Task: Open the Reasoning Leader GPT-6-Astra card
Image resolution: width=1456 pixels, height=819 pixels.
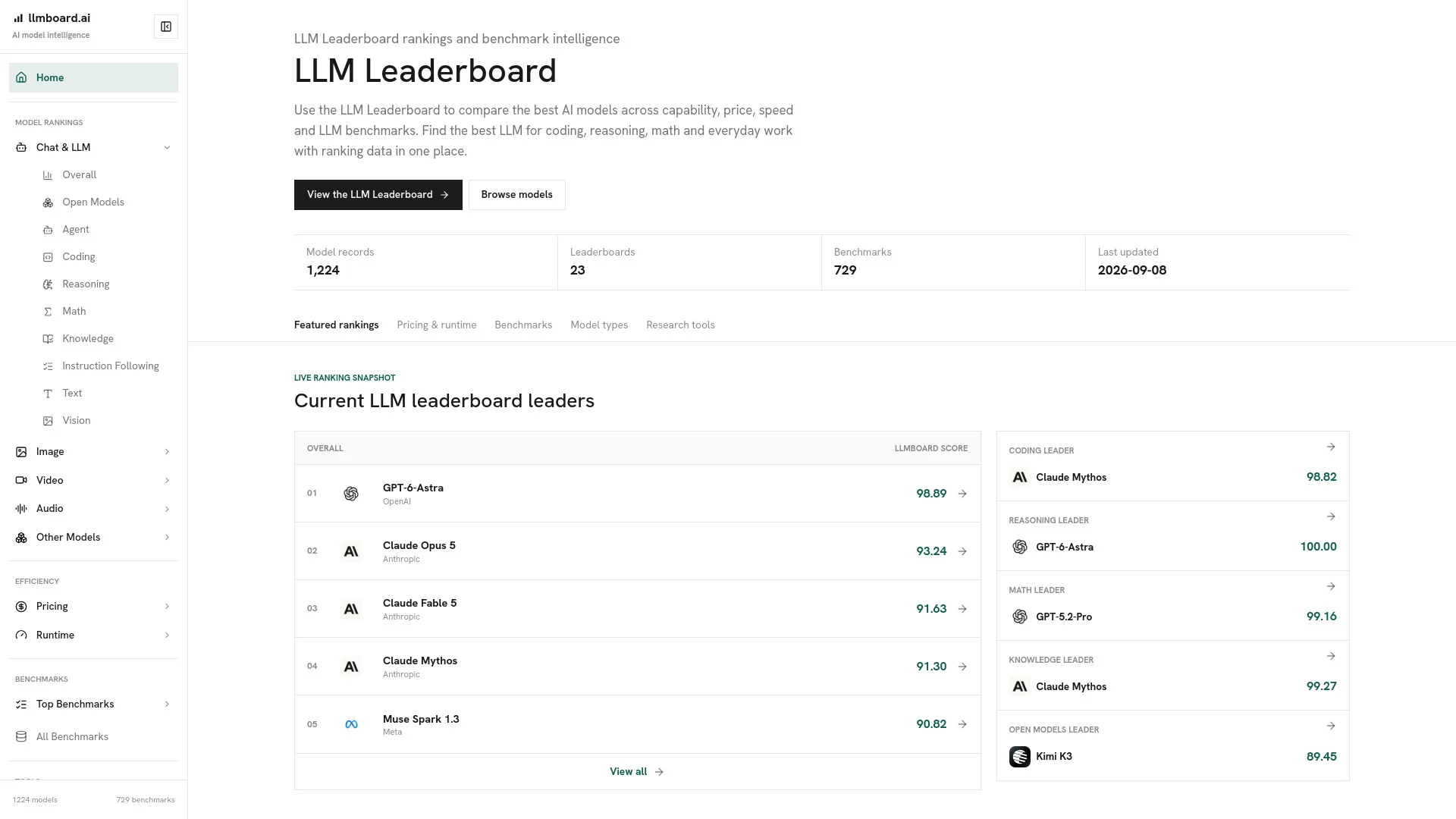Action: tap(1172, 536)
